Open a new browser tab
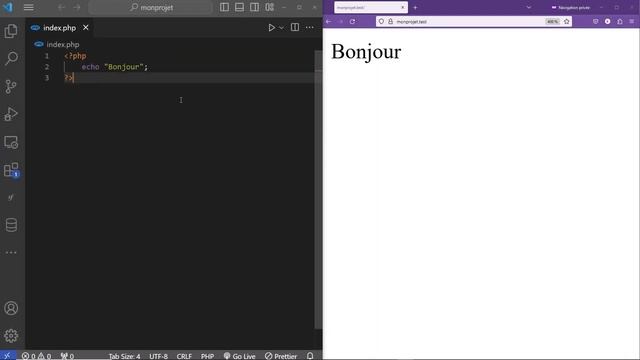 coord(415,7)
